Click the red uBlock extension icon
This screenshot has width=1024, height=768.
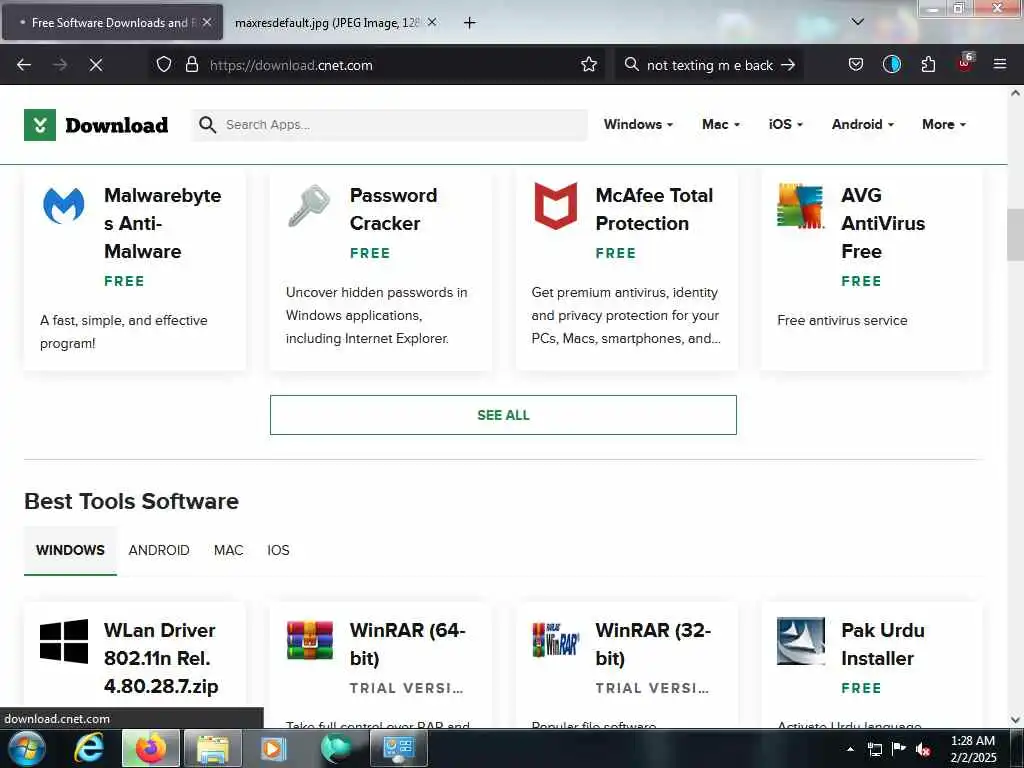(x=965, y=63)
